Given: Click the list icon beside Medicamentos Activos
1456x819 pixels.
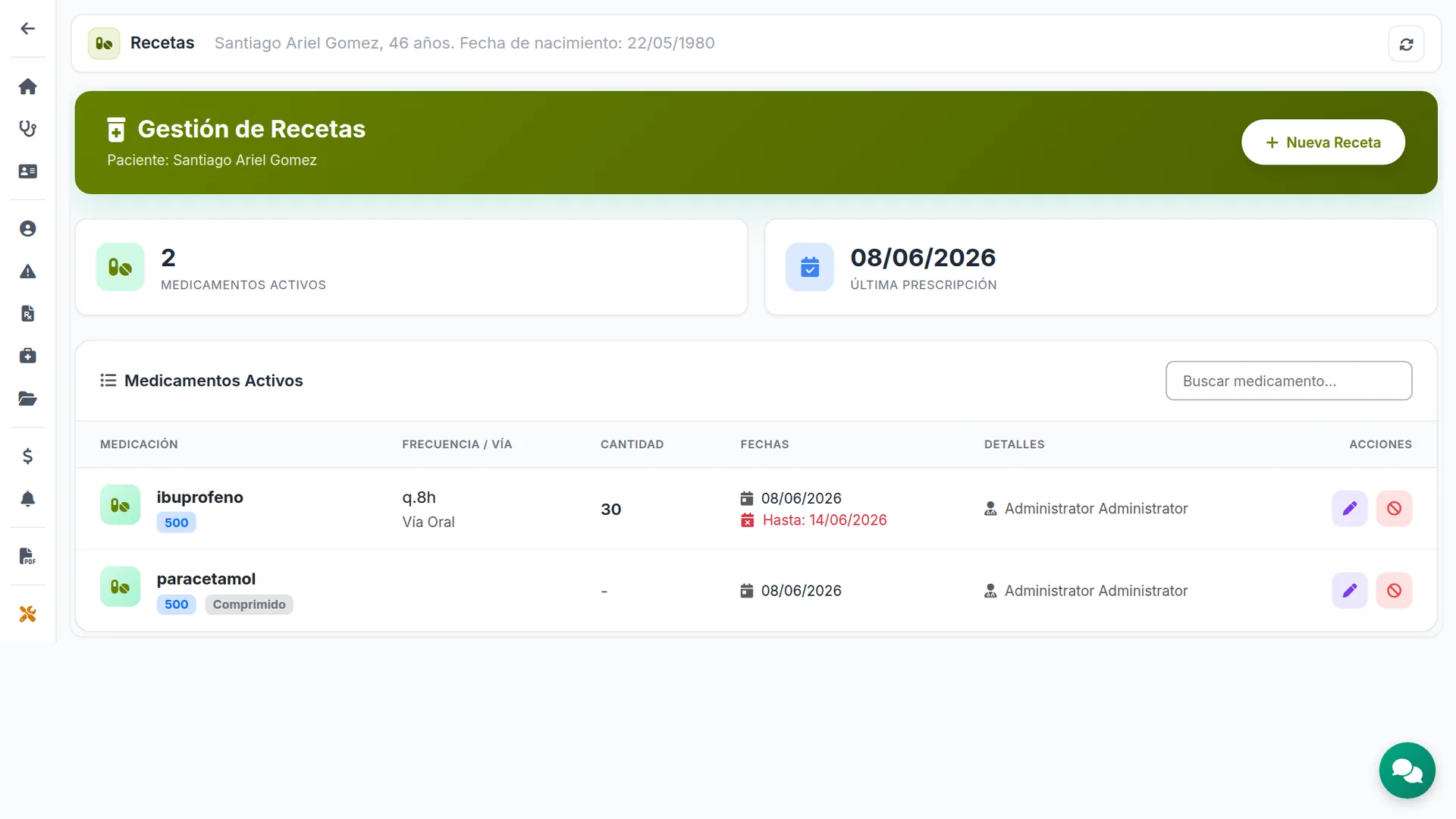Looking at the screenshot, I should click(108, 381).
